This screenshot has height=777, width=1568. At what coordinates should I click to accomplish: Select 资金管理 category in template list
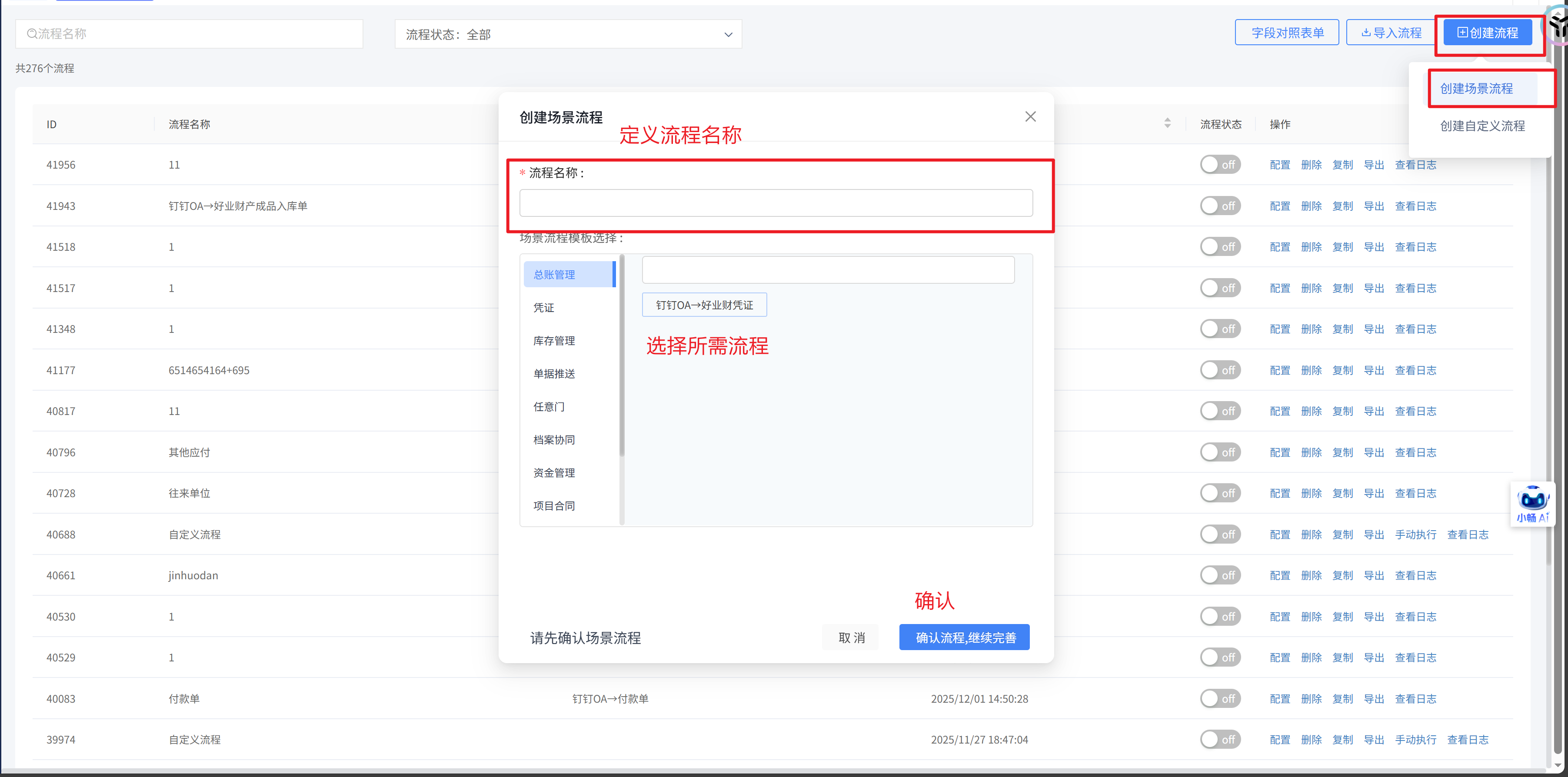pos(554,473)
